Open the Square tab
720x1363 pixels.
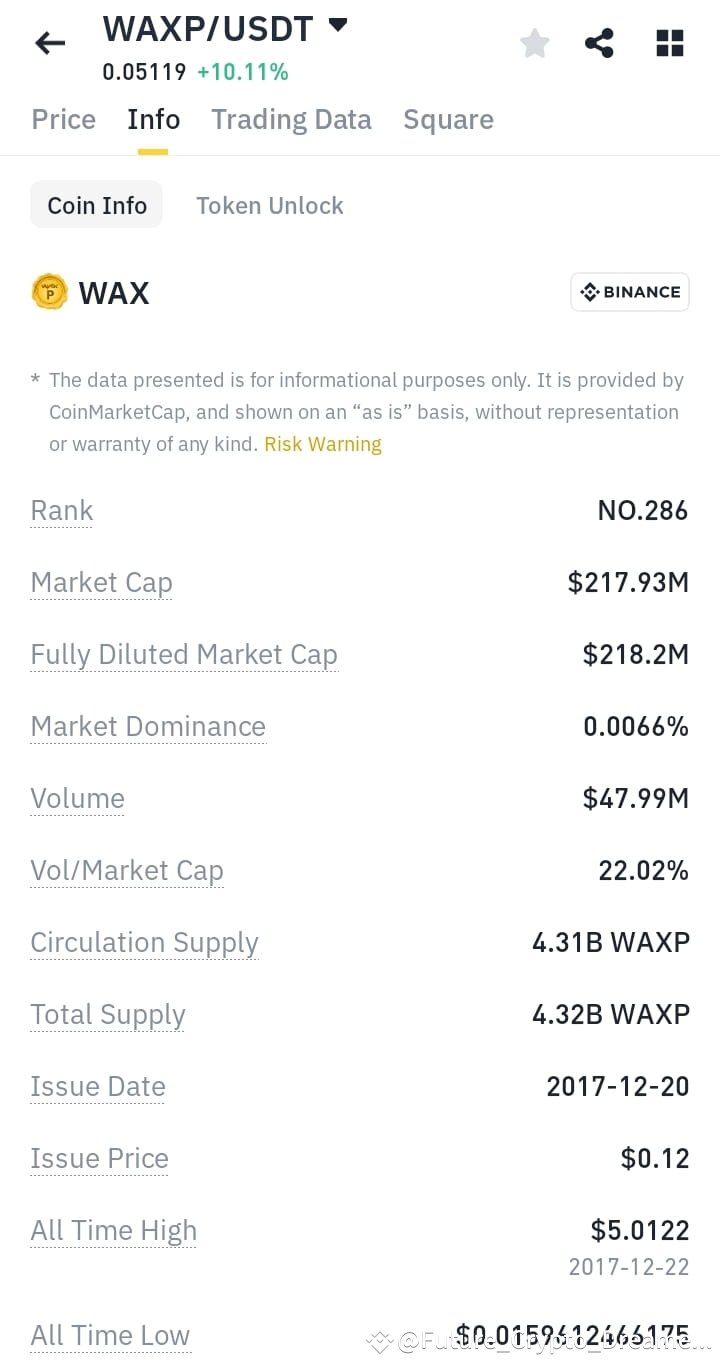coord(448,119)
